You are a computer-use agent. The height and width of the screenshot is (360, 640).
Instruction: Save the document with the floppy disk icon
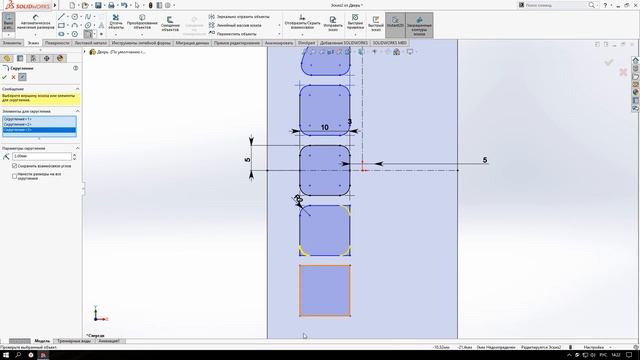click(98, 5)
